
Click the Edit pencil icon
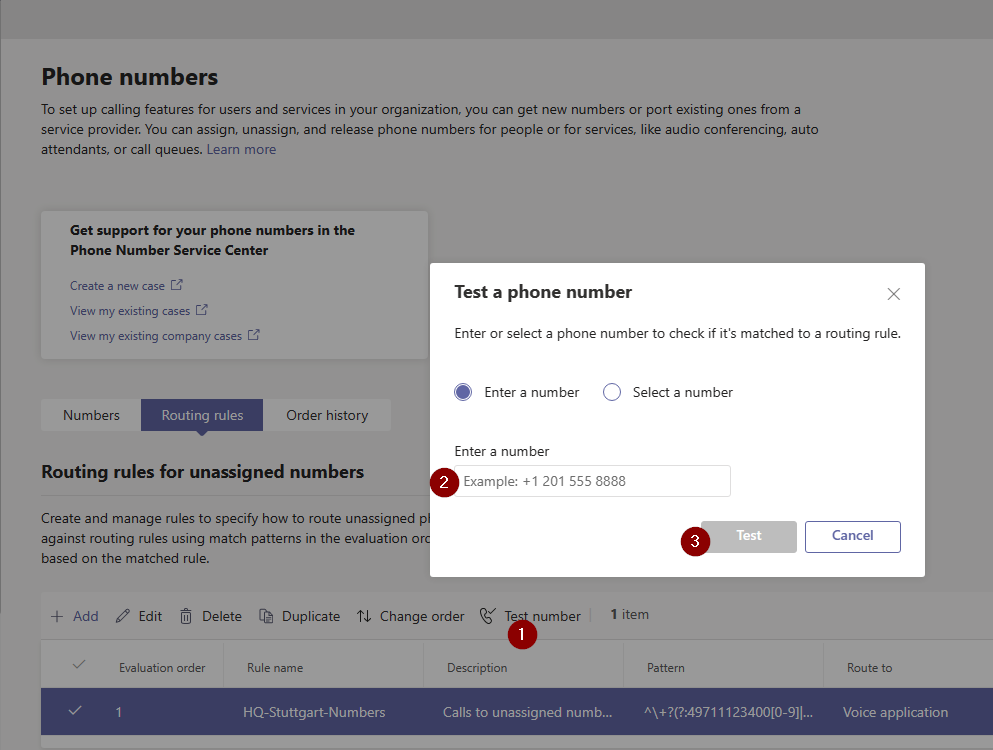(x=123, y=616)
